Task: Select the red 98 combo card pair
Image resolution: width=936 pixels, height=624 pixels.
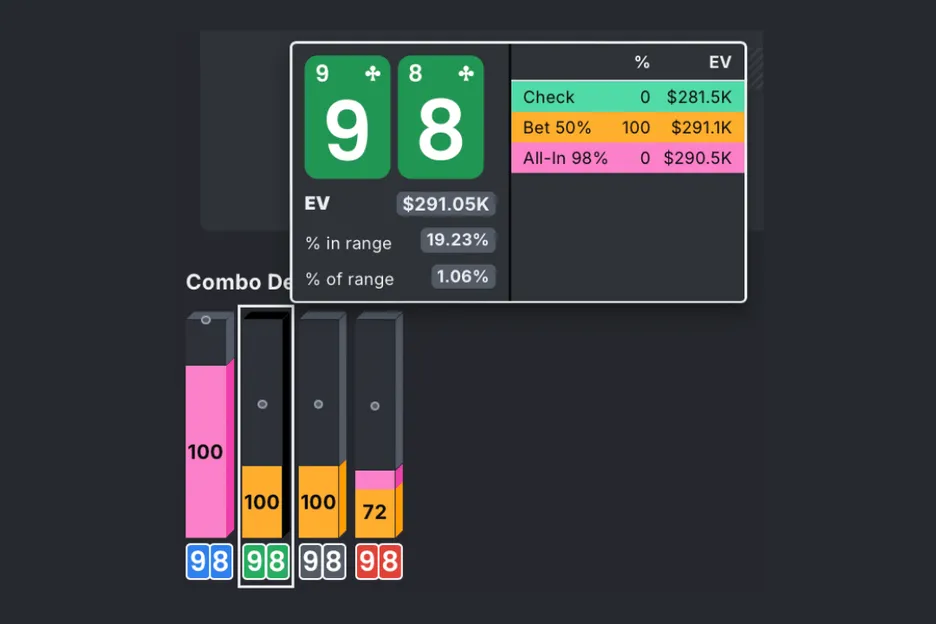Action: pyautogui.click(x=378, y=562)
